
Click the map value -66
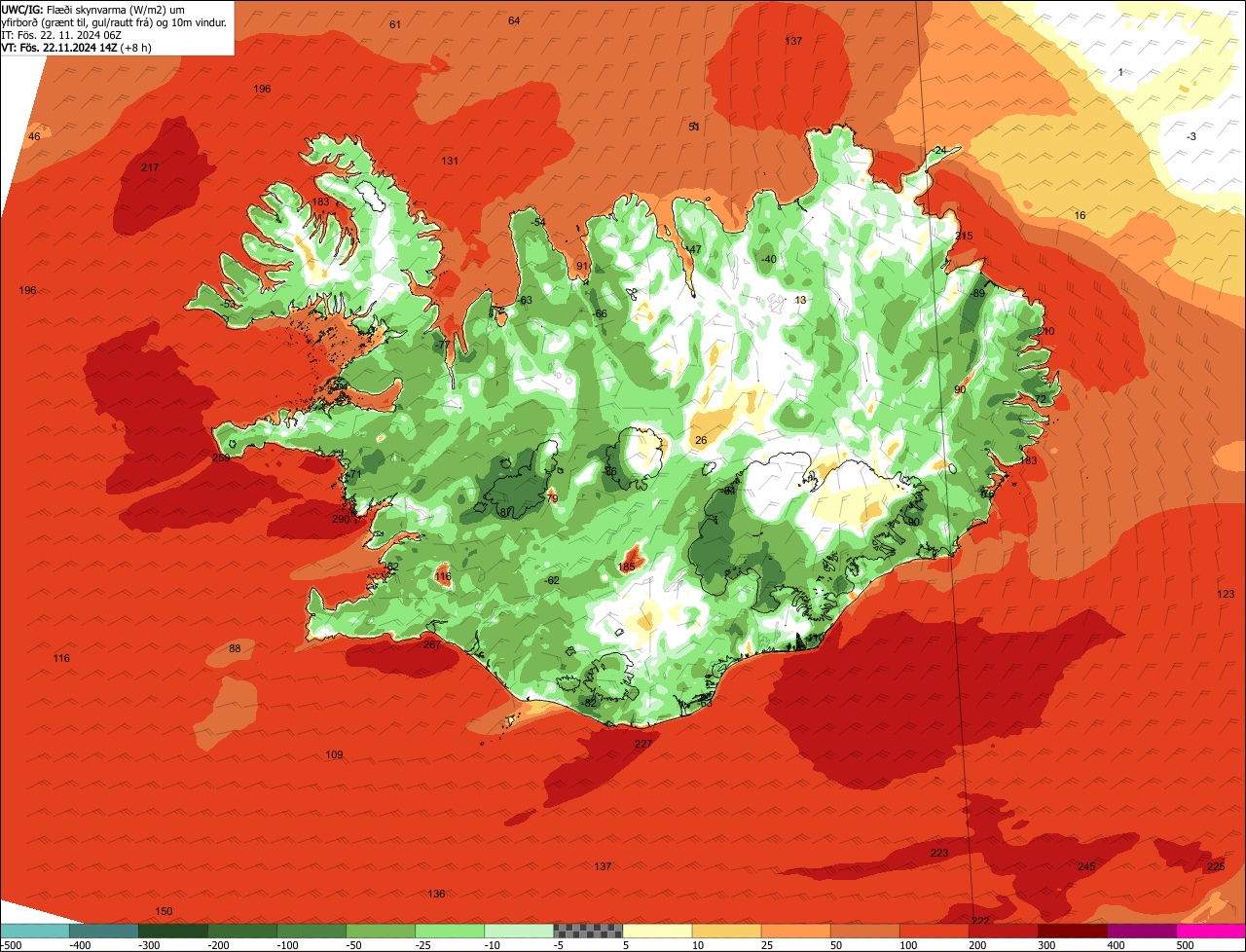[x=601, y=313]
